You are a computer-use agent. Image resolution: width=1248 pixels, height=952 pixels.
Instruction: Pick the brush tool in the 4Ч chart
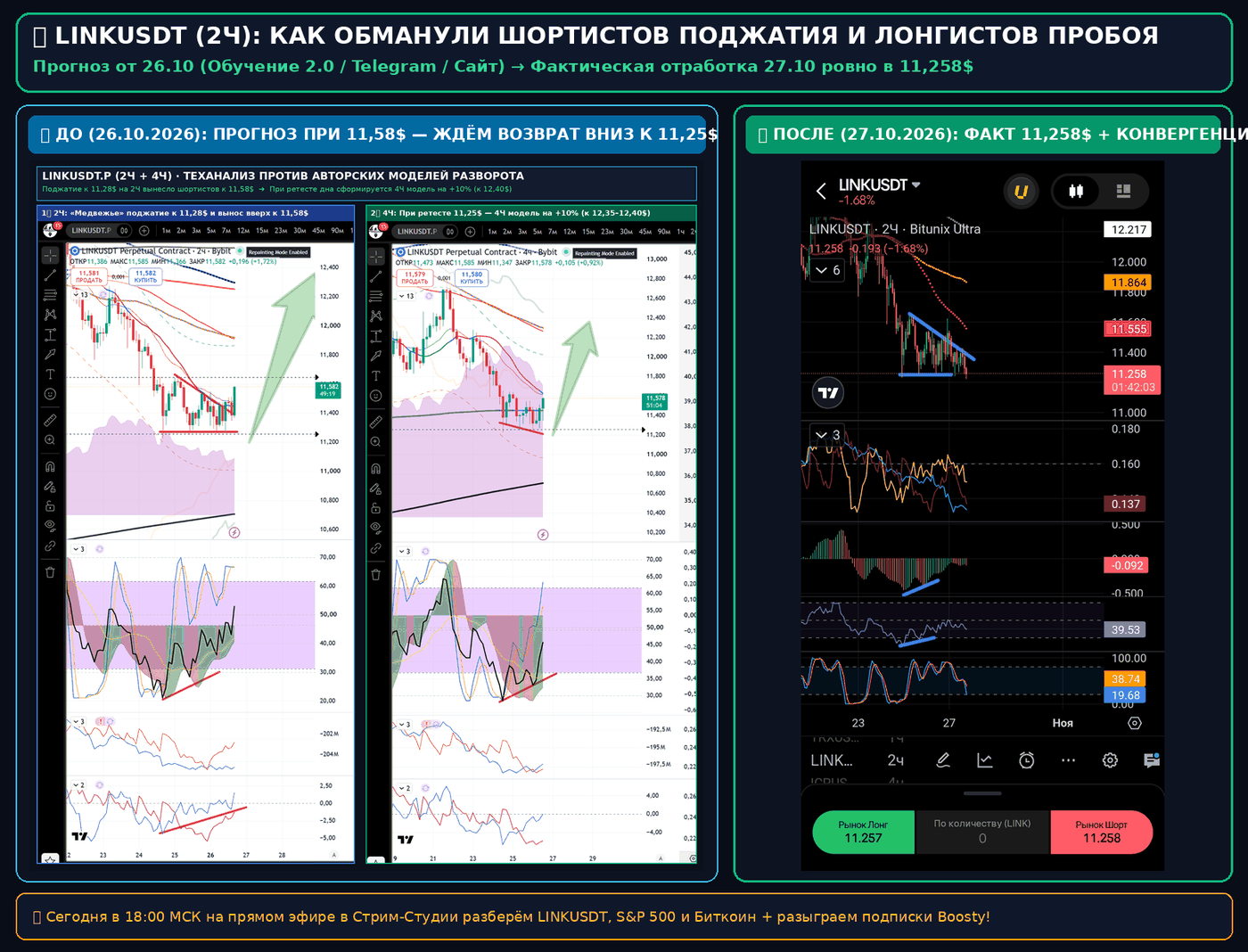click(x=375, y=356)
